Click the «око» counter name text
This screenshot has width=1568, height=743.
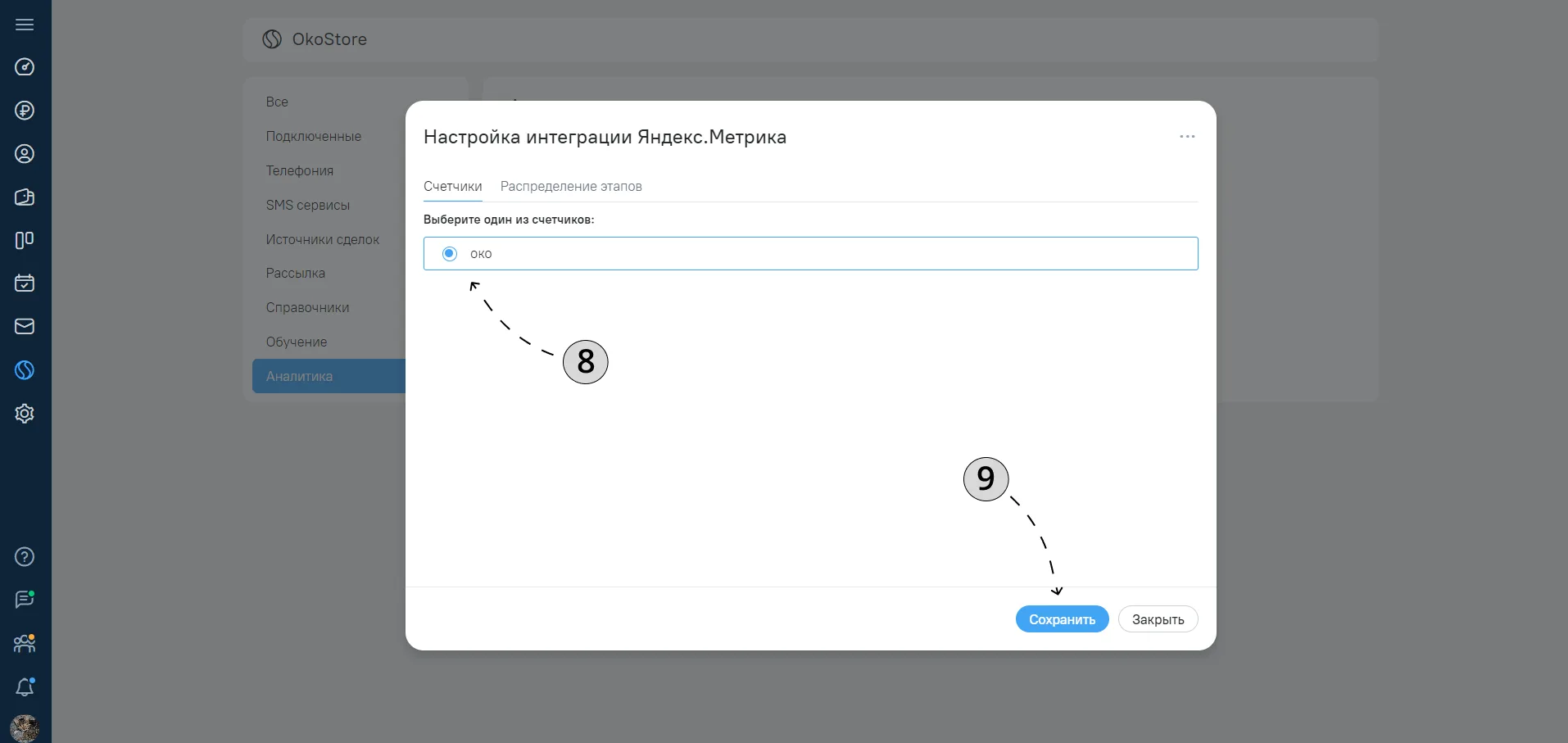[x=481, y=254]
